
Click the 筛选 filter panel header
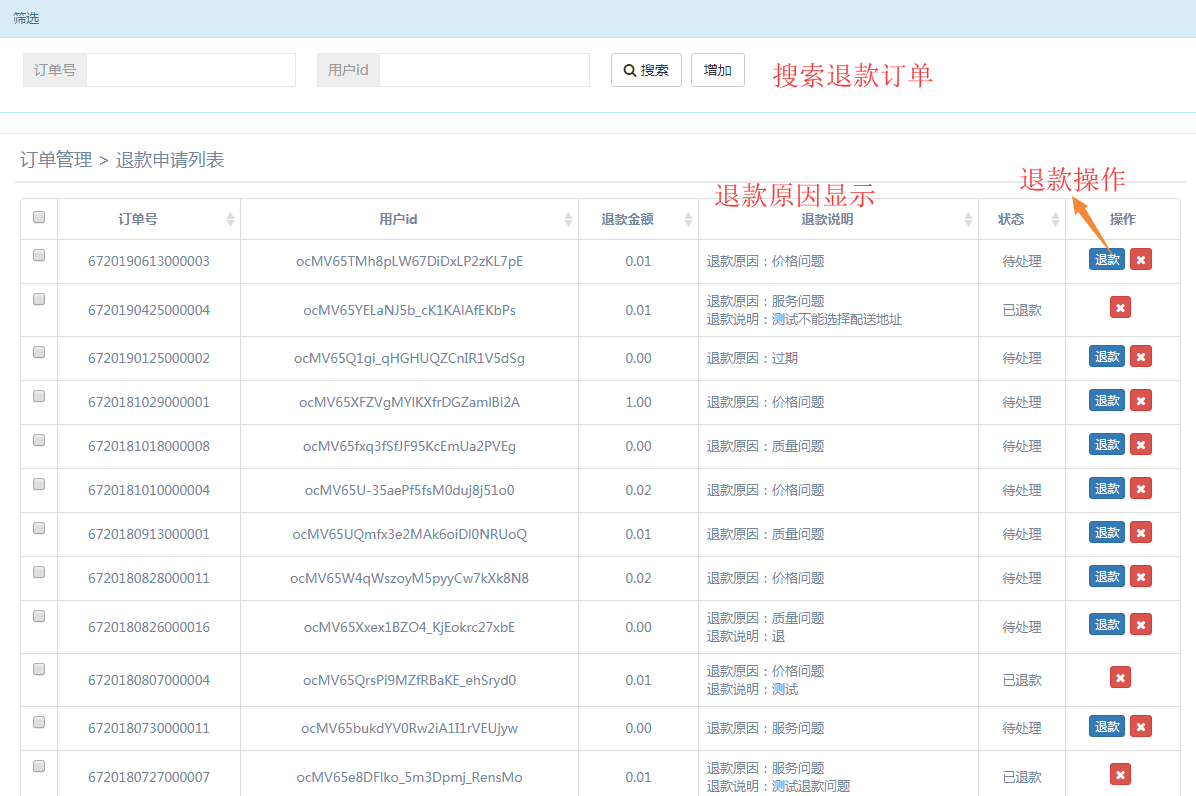point(598,18)
